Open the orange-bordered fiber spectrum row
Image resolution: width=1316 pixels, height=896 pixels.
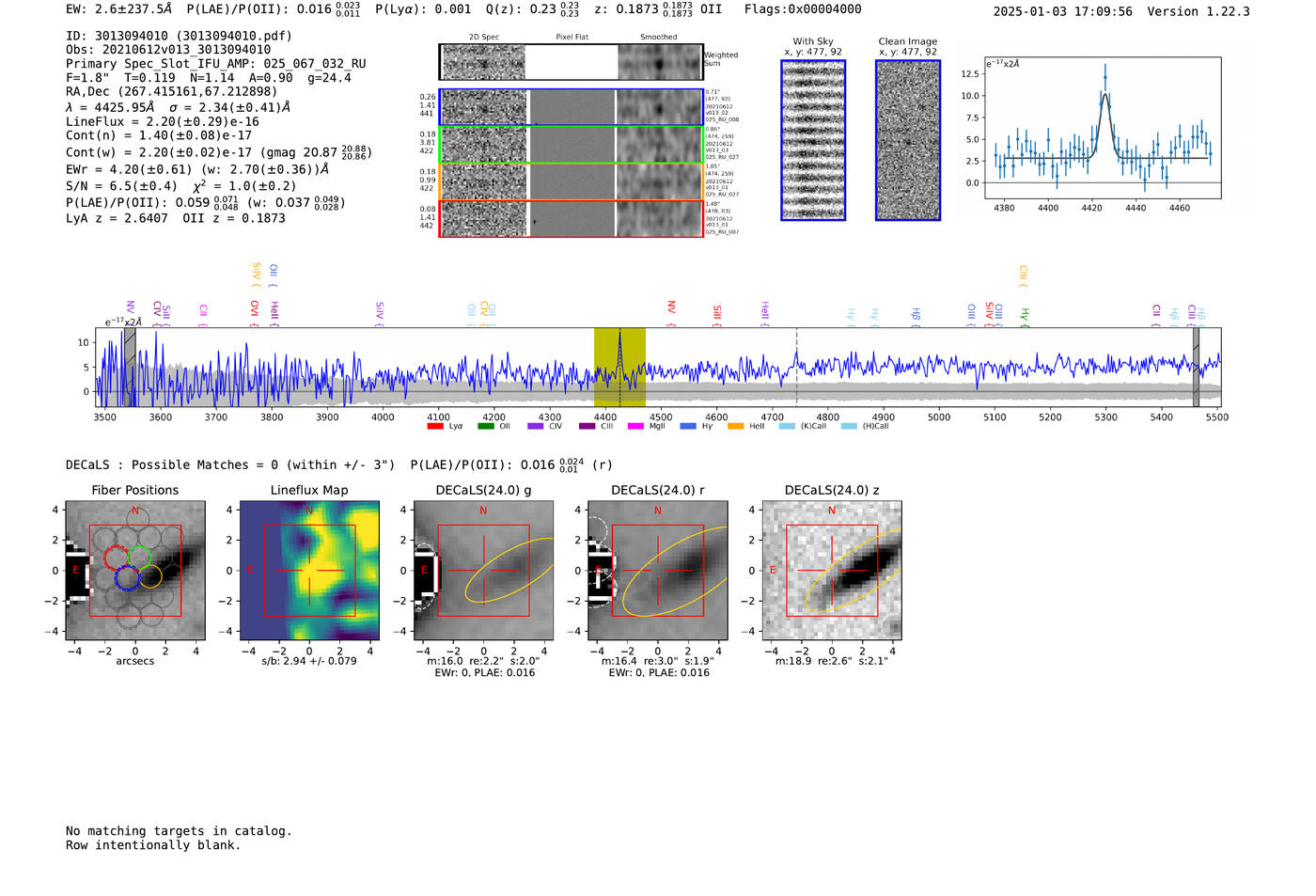click(572, 181)
